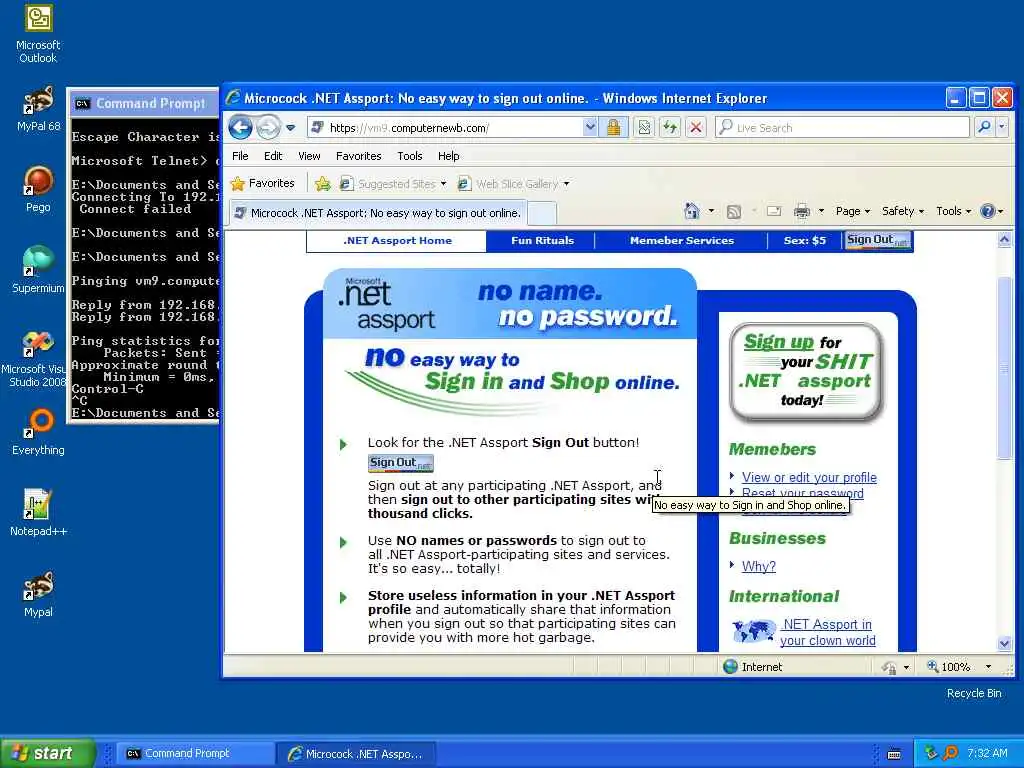Image resolution: width=1024 pixels, height=768 pixels.
Task: Open the Memeber Services nav tab
Action: [x=682, y=240]
